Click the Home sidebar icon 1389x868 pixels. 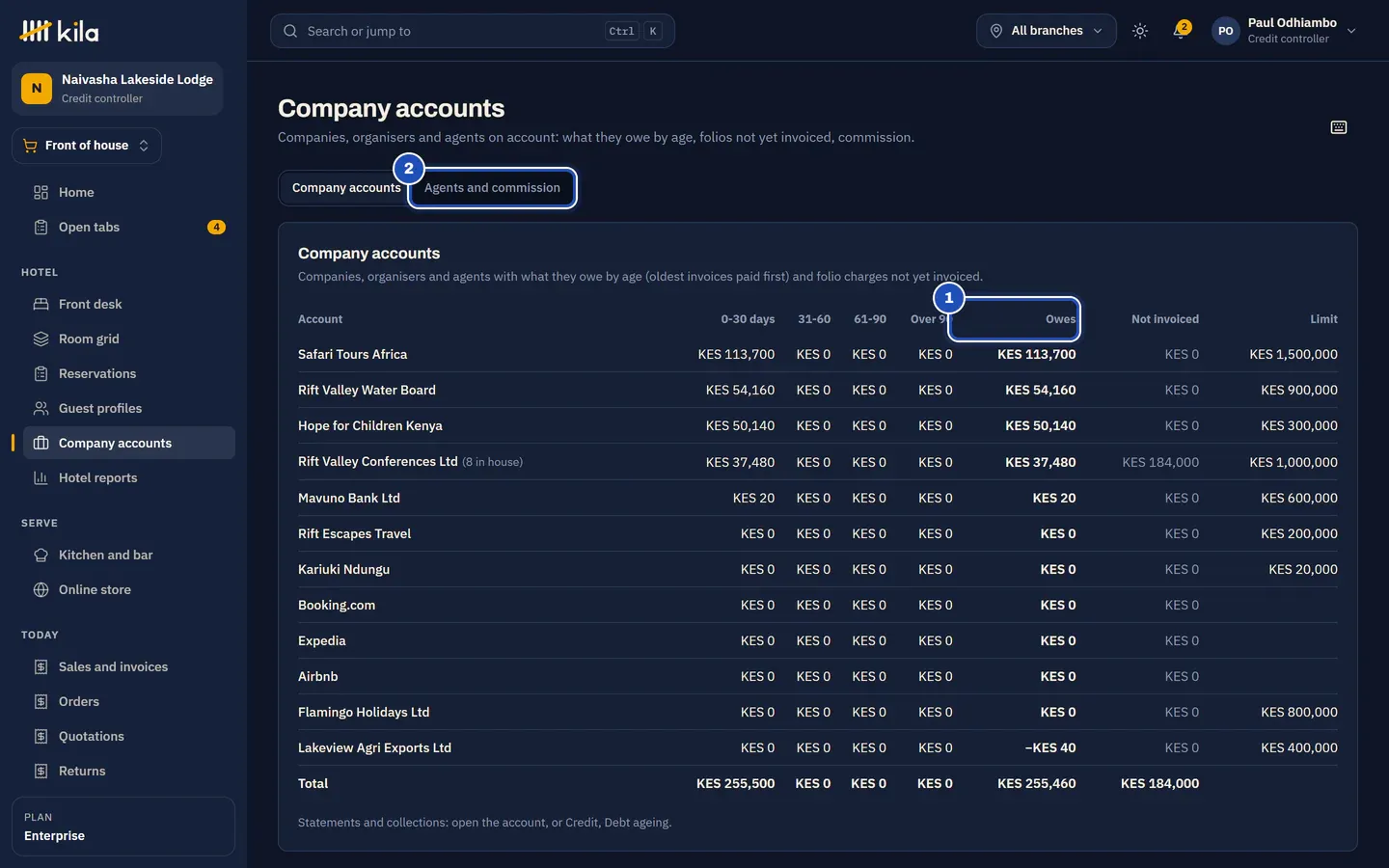click(x=41, y=192)
